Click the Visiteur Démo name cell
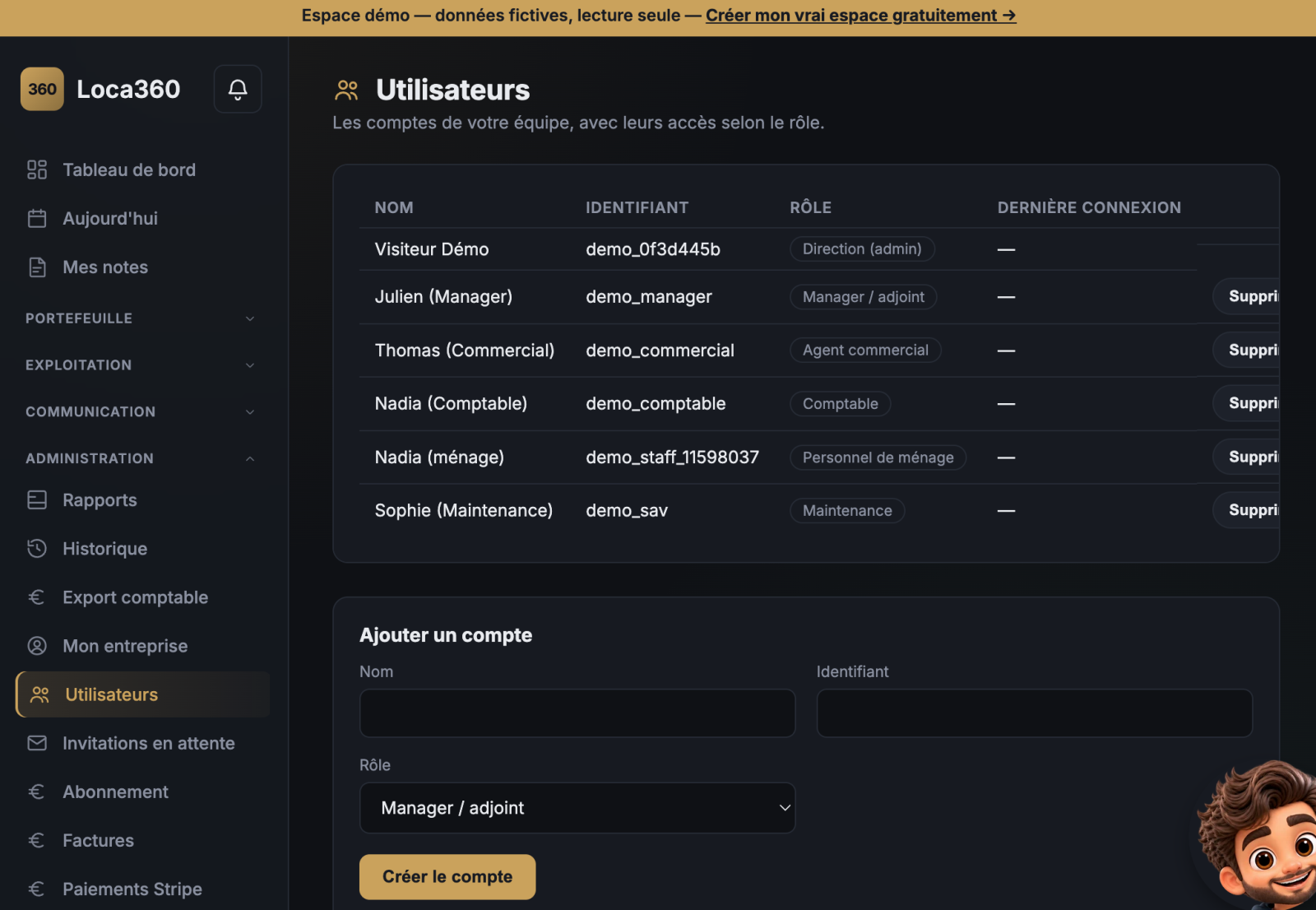This screenshot has width=1316, height=910. click(432, 249)
